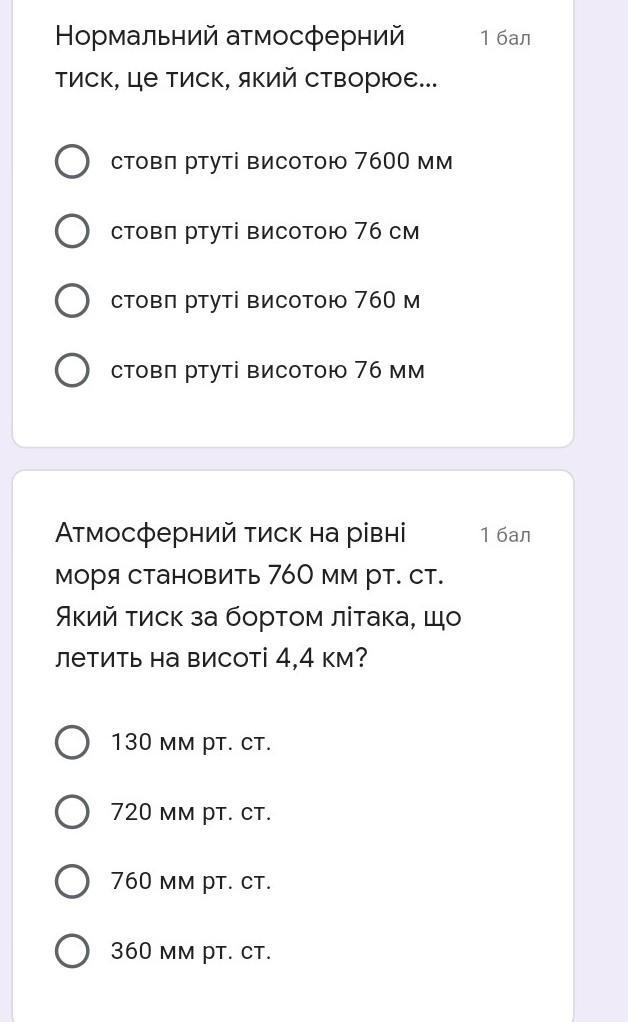
Task: Choose radio circle for 'стовп ртуті висотою 760 м'
Action: pyautogui.click(x=72, y=300)
